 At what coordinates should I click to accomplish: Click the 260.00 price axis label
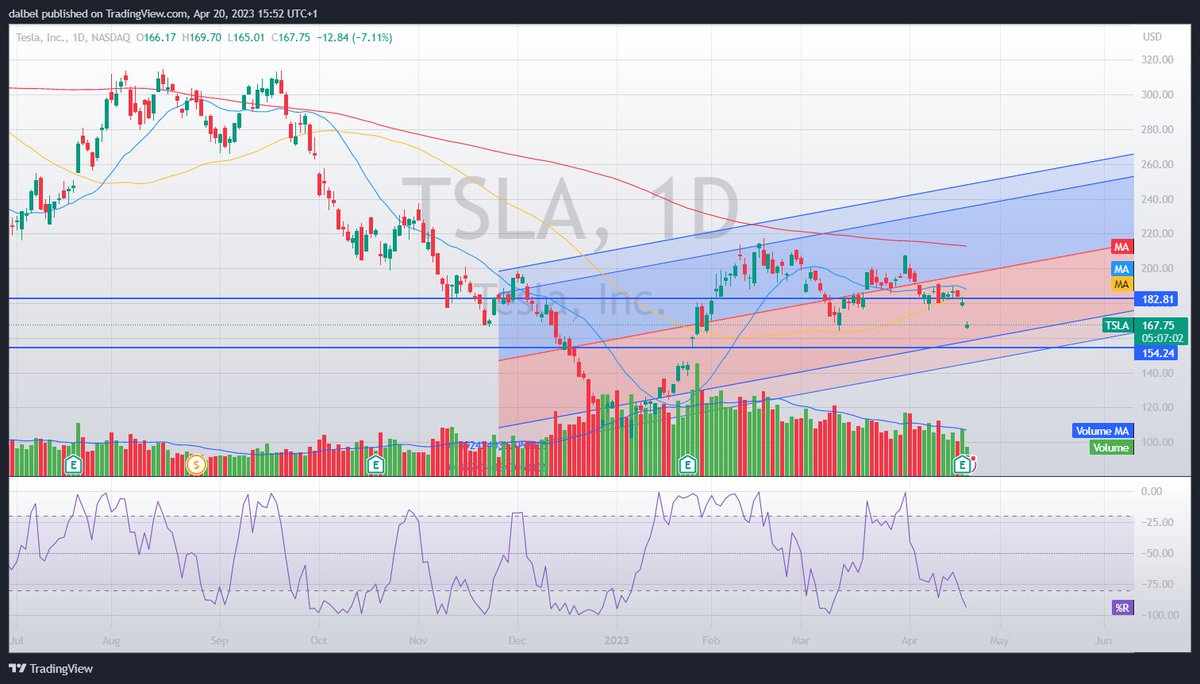pyautogui.click(x=1158, y=164)
